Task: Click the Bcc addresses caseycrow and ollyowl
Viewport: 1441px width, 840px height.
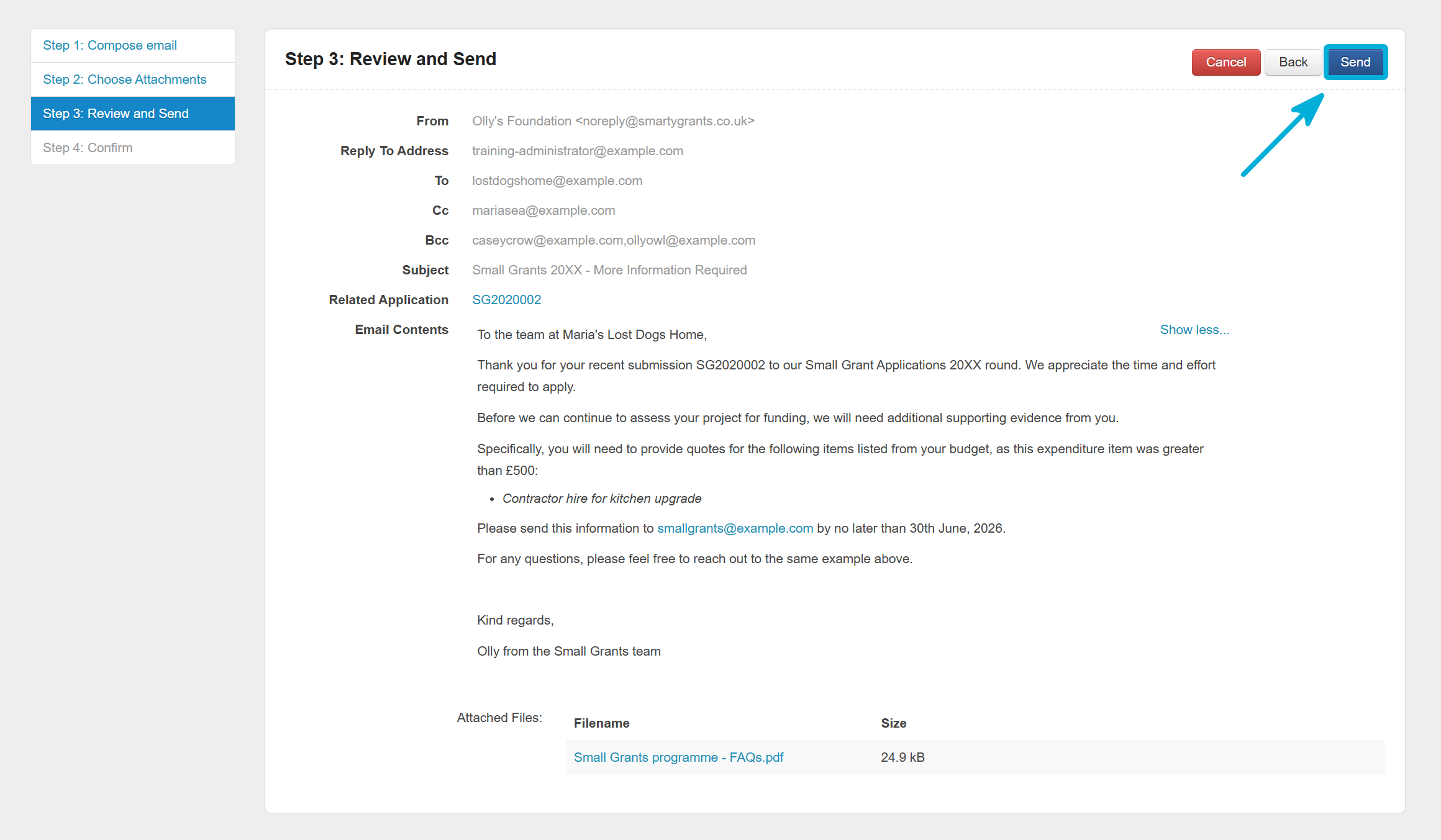Action: point(614,240)
